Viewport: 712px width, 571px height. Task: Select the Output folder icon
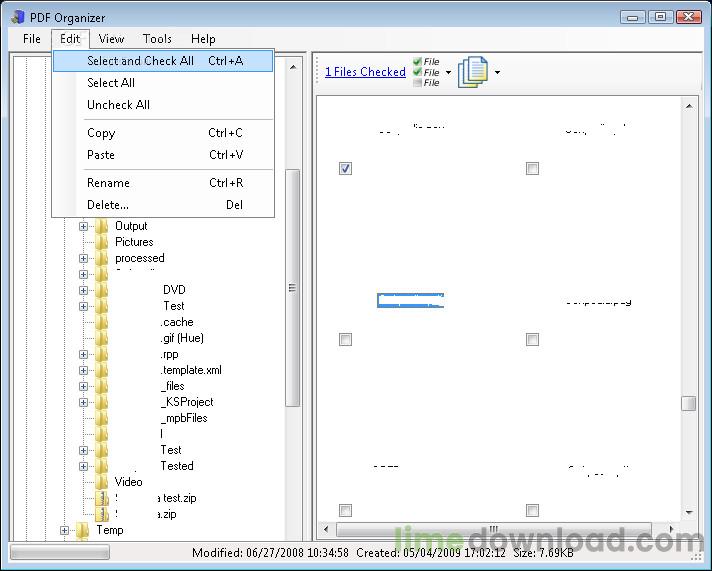(x=101, y=226)
